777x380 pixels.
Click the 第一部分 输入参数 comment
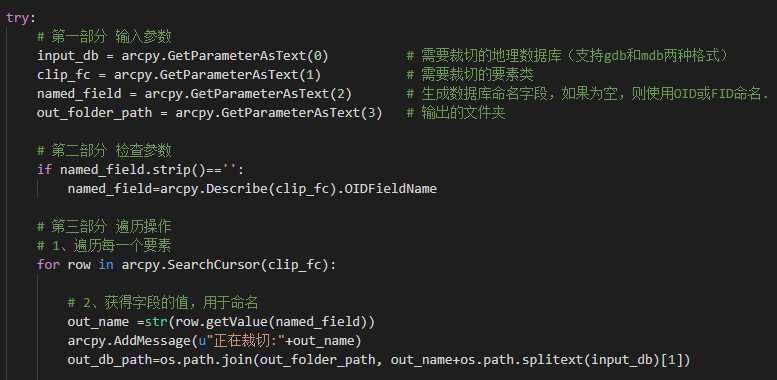click(x=105, y=37)
